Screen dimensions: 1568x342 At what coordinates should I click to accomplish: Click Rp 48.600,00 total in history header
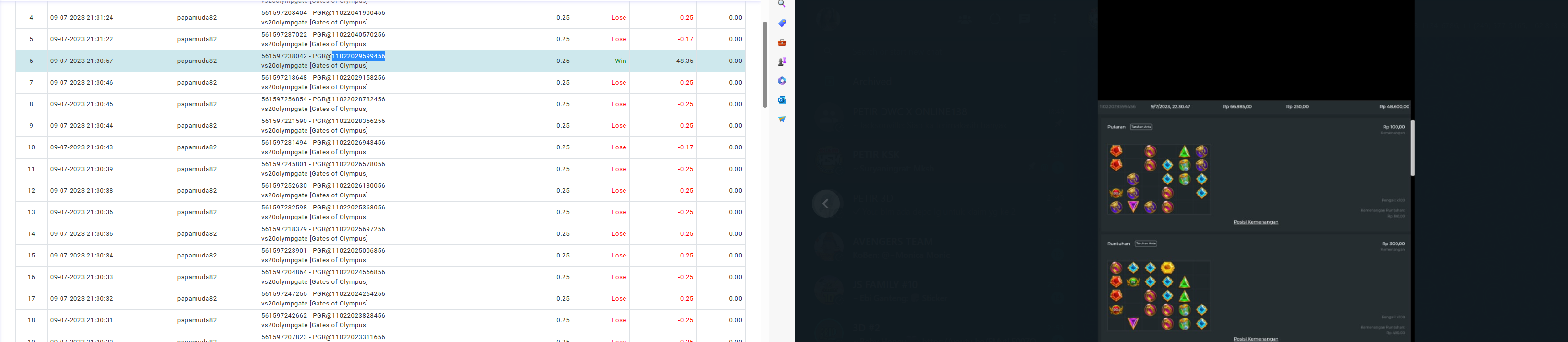coord(1394,107)
